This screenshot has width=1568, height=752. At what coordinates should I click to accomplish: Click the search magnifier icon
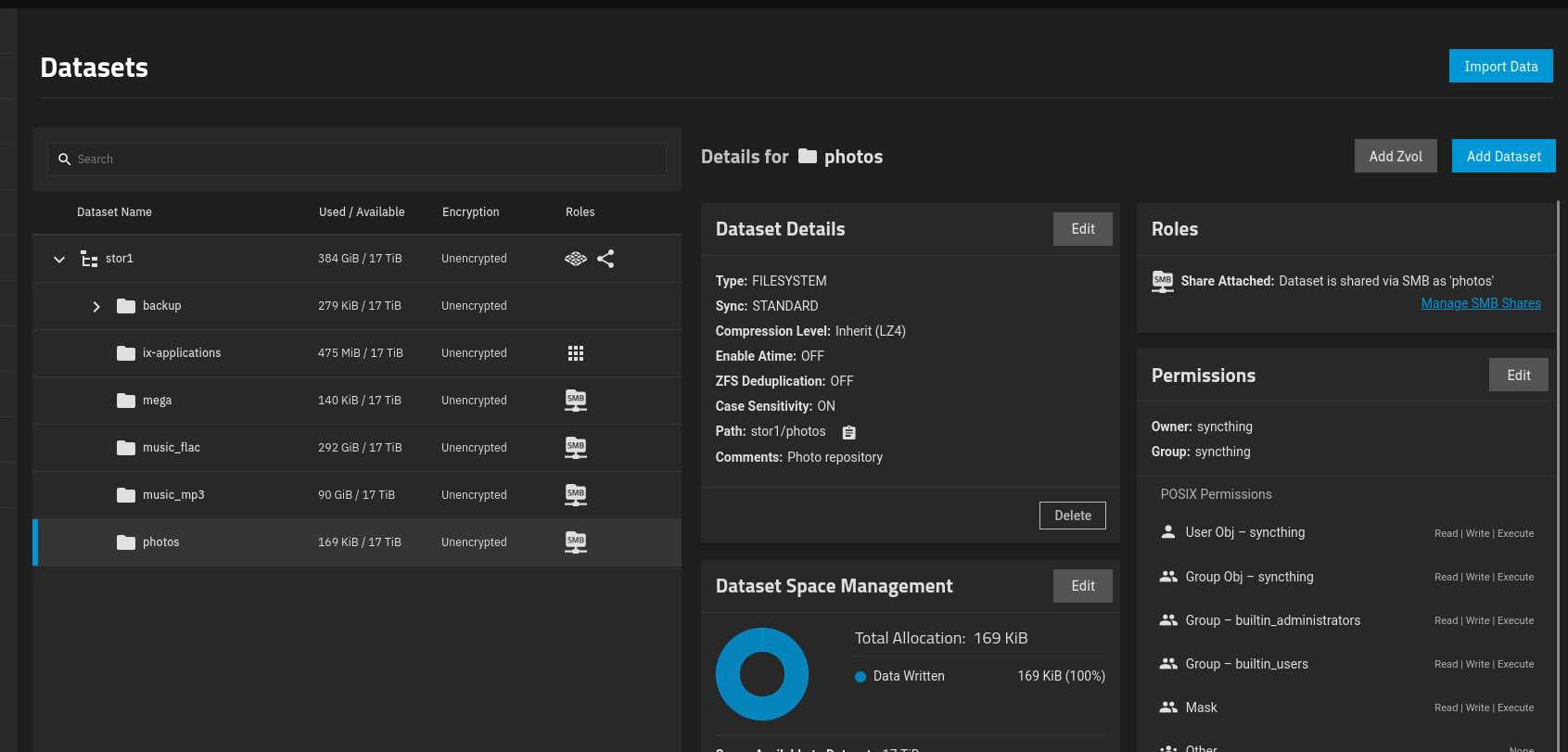pos(64,159)
